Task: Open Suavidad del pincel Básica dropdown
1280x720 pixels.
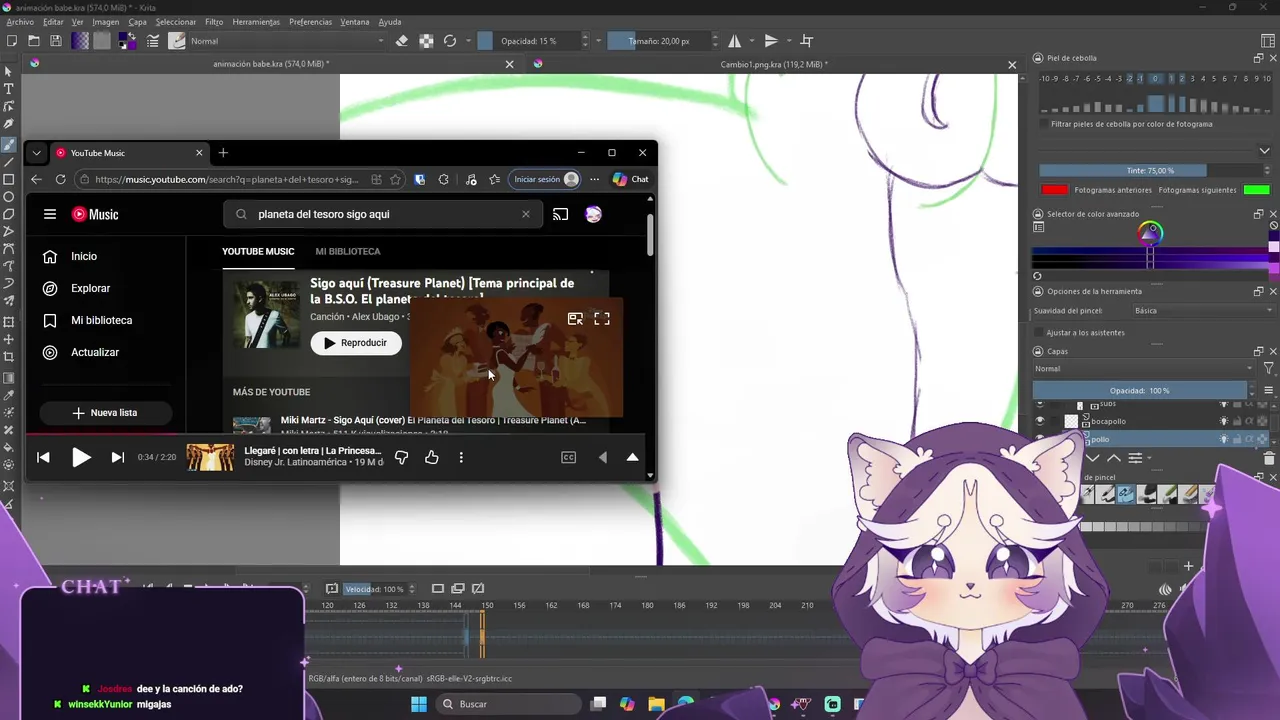Action: click(x=1204, y=310)
